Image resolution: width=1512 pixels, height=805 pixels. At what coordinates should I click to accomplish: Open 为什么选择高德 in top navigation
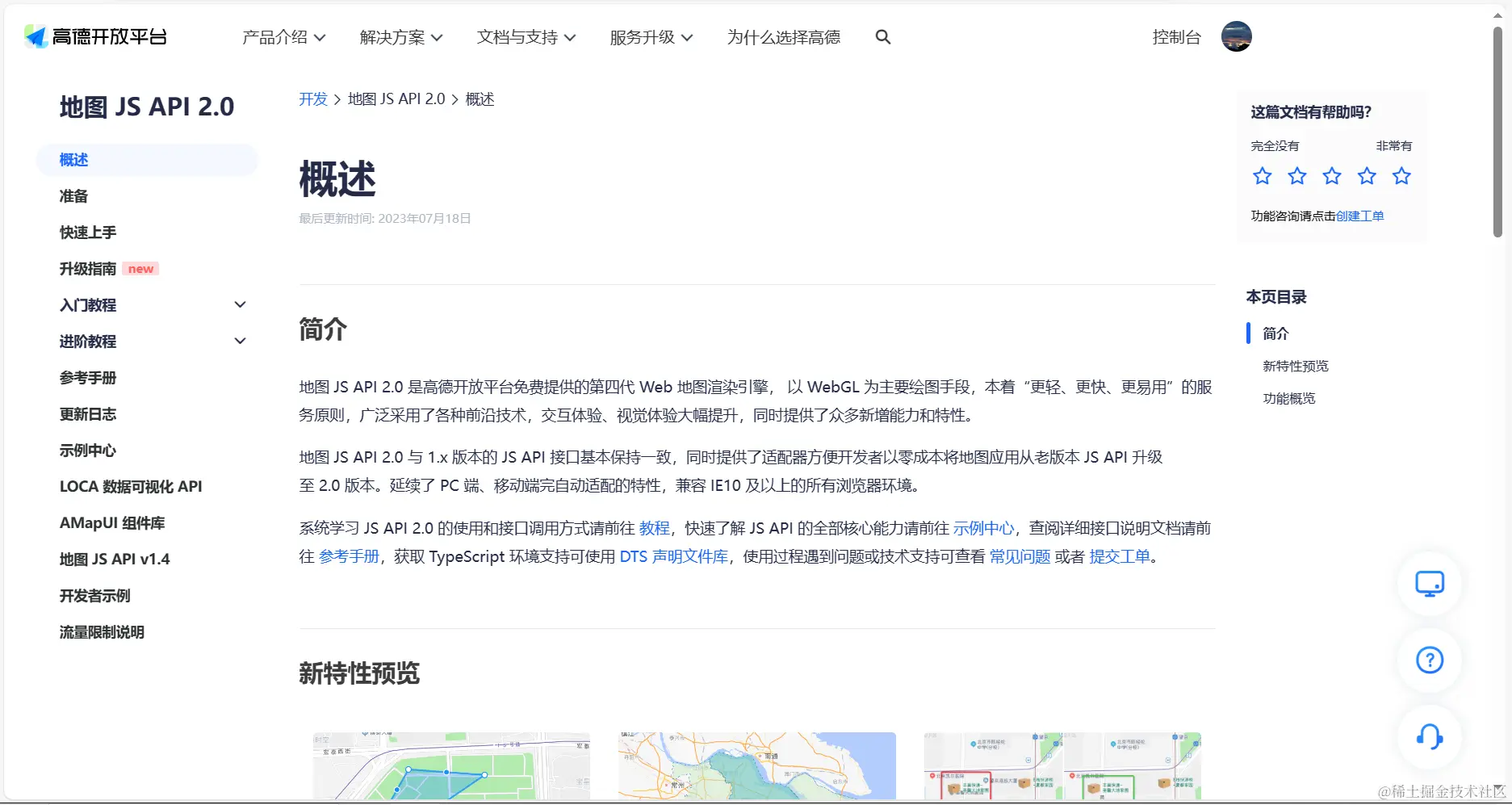click(784, 37)
